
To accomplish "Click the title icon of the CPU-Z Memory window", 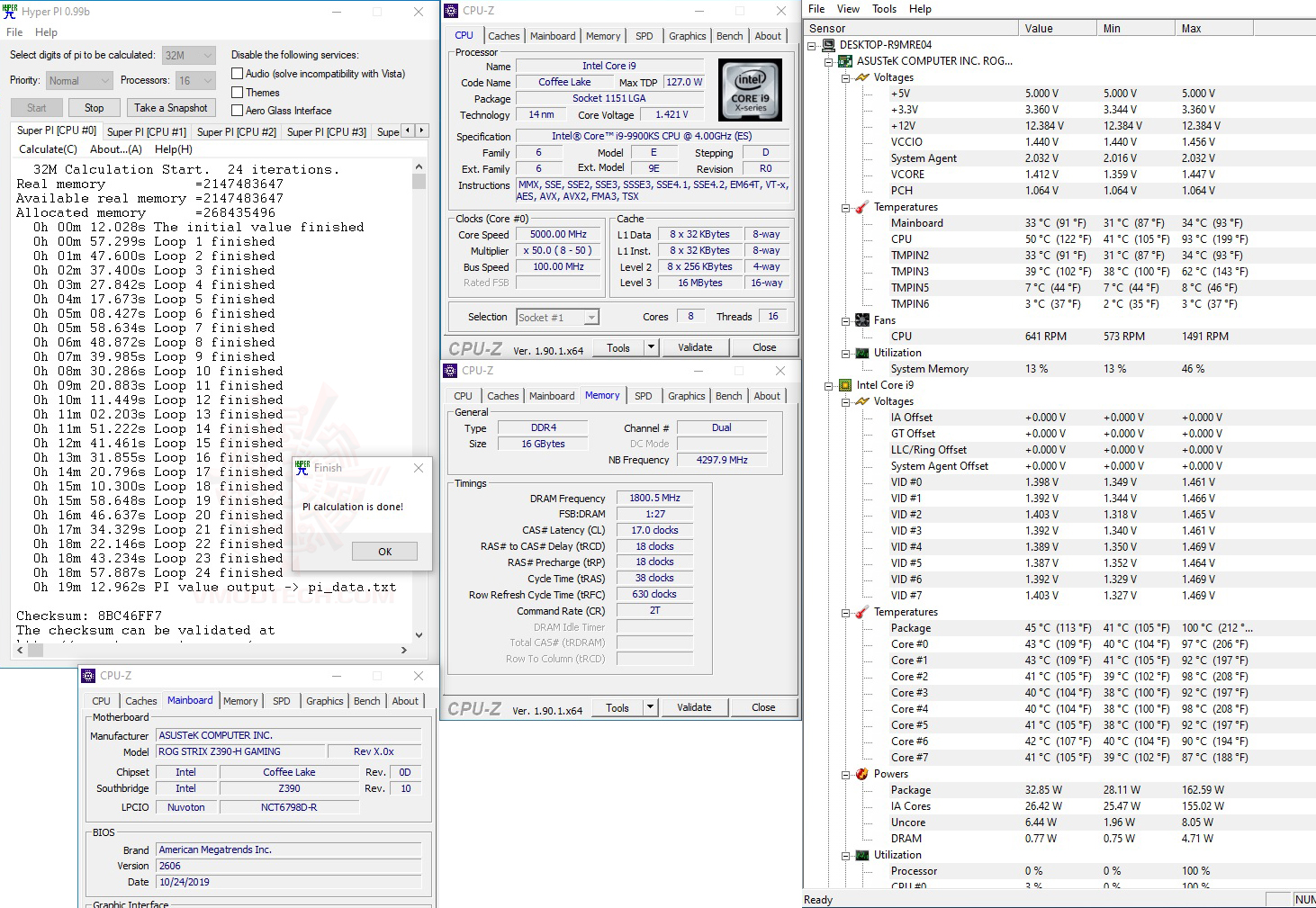I will tap(450, 371).
